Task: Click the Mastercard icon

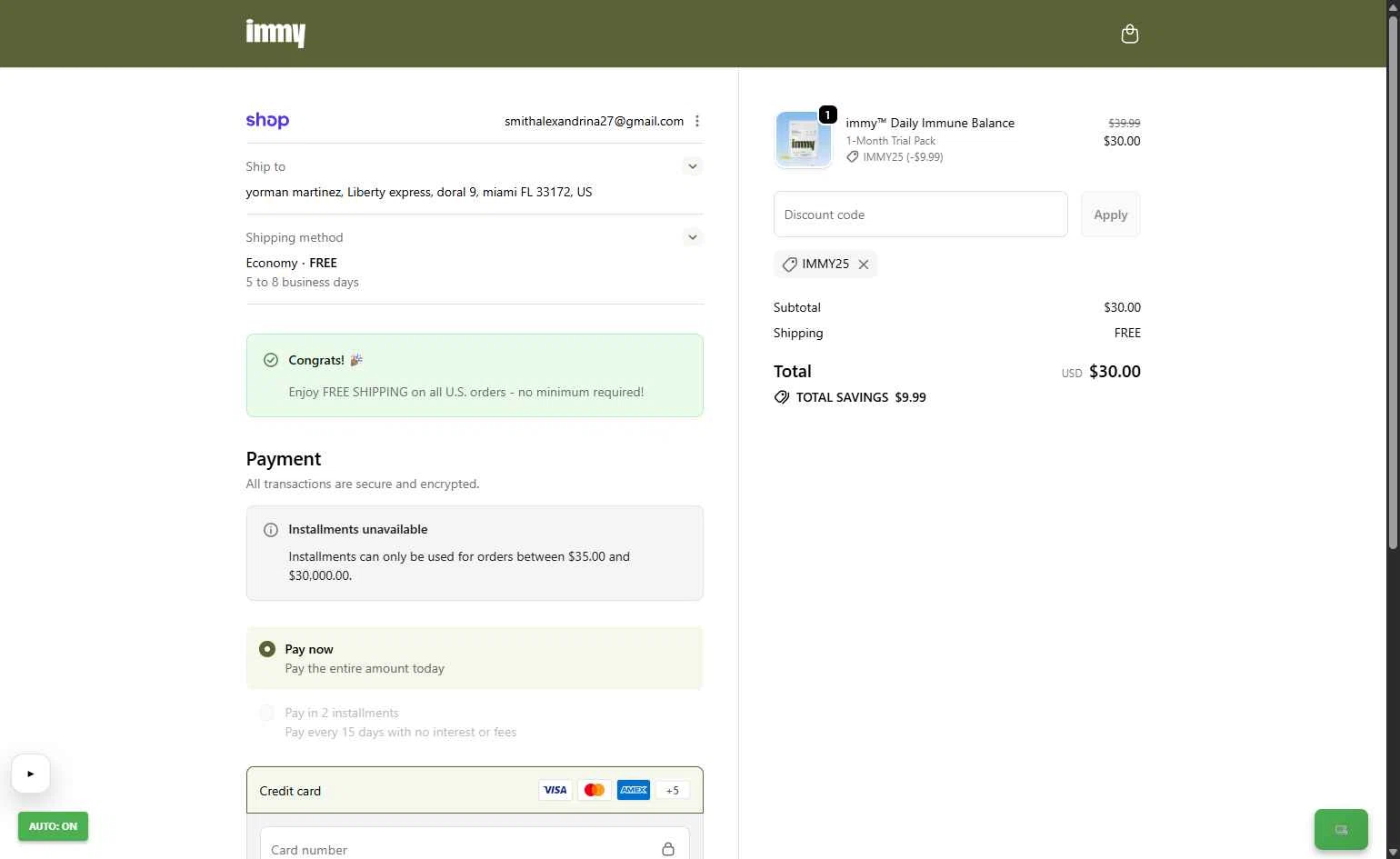Action: tap(595, 790)
